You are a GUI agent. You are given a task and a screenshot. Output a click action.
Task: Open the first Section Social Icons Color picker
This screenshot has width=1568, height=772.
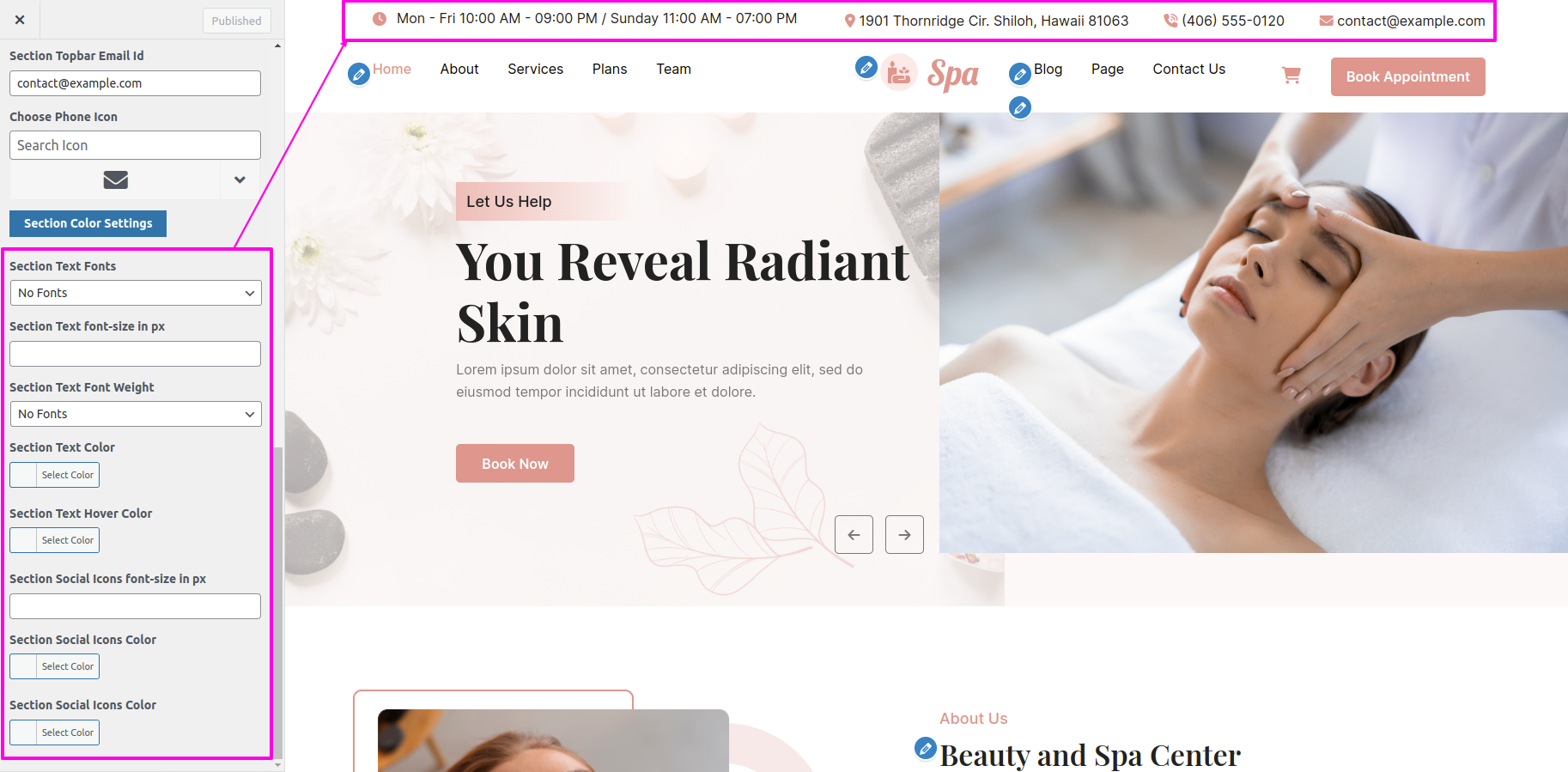coord(54,666)
